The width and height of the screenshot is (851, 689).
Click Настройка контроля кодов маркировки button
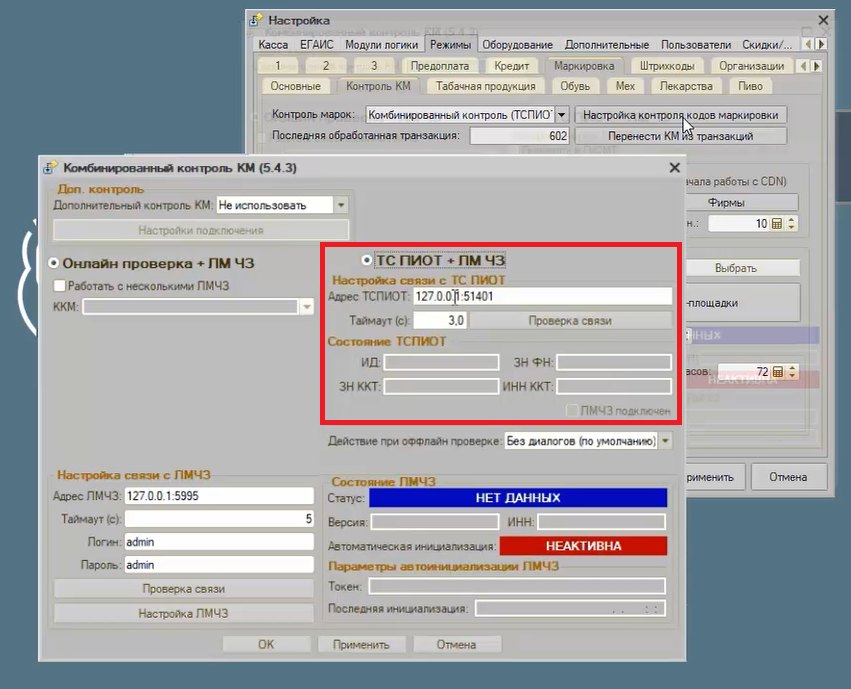coord(681,115)
